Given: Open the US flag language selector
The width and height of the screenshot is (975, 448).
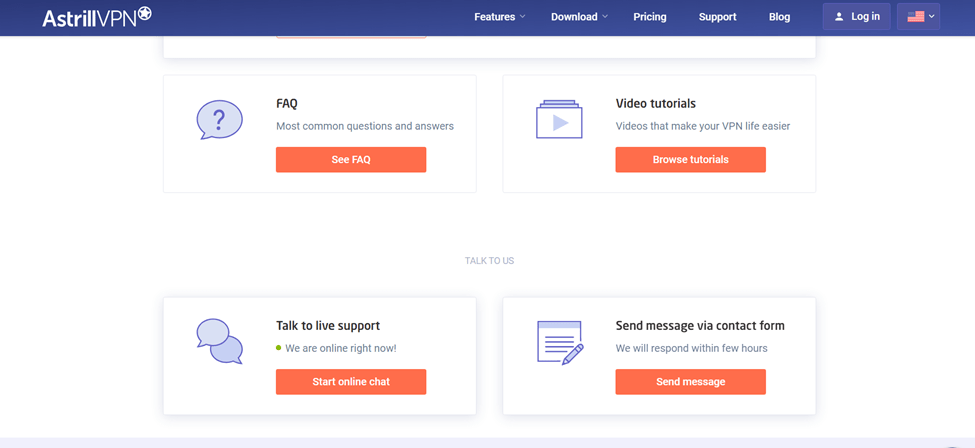Looking at the screenshot, I should (x=918, y=17).
